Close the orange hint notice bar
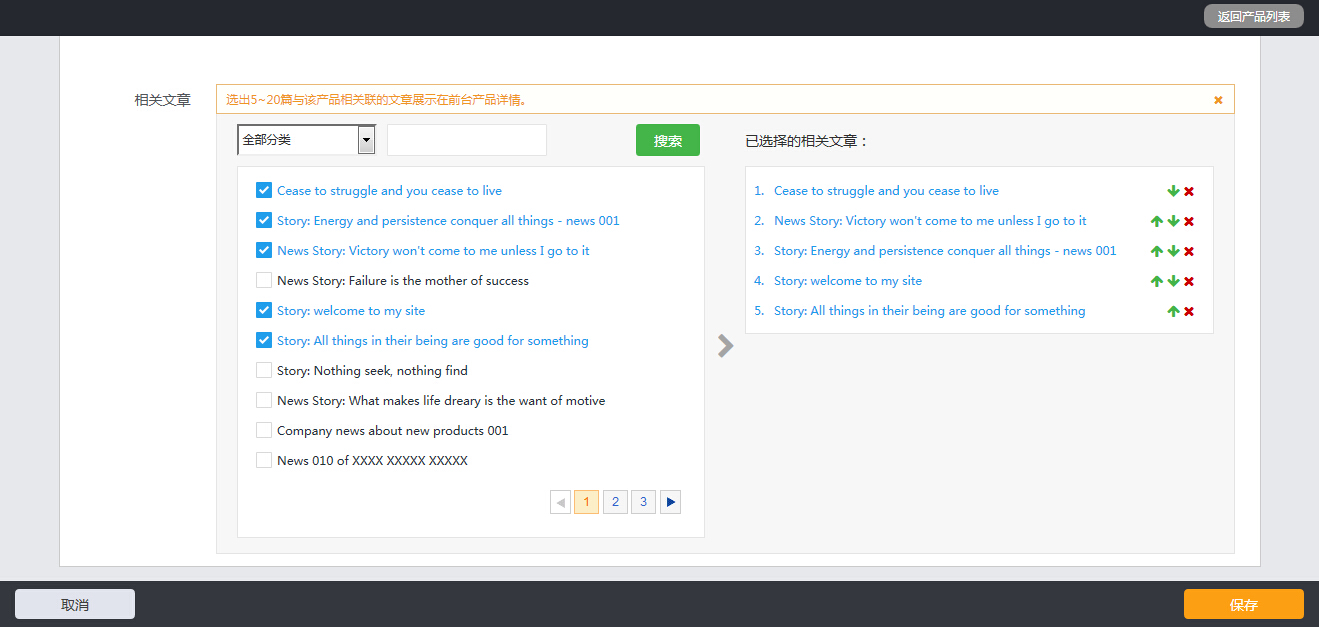This screenshot has width=1319, height=627. (x=1218, y=100)
